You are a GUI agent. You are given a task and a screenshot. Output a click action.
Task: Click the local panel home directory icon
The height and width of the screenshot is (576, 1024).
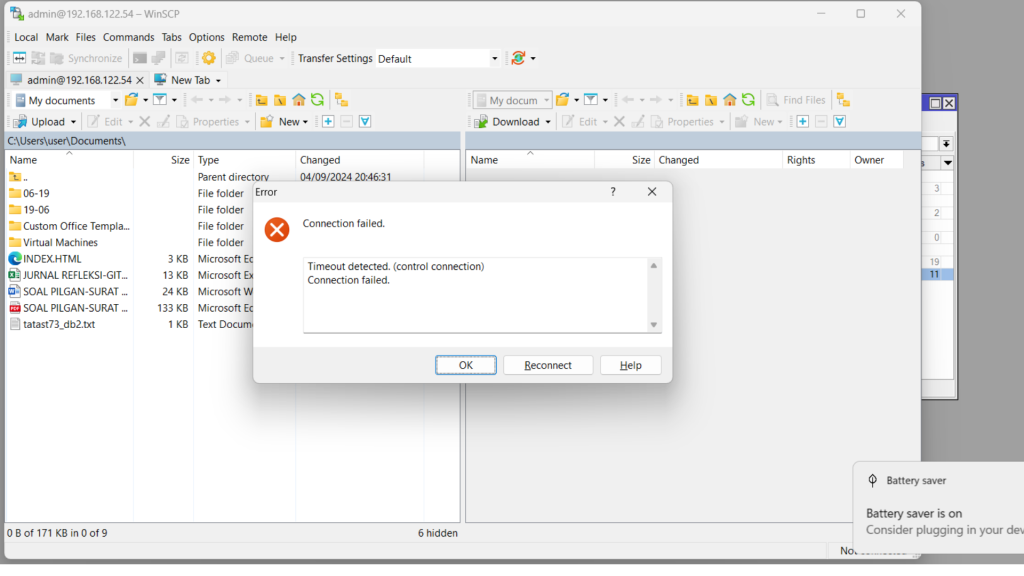pyautogui.click(x=298, y=100)
